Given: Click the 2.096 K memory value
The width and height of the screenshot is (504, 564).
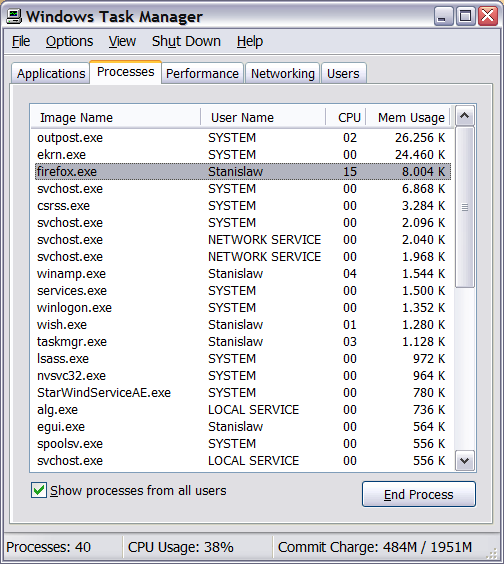Looking at the screenshot, I should pos(423,223).
